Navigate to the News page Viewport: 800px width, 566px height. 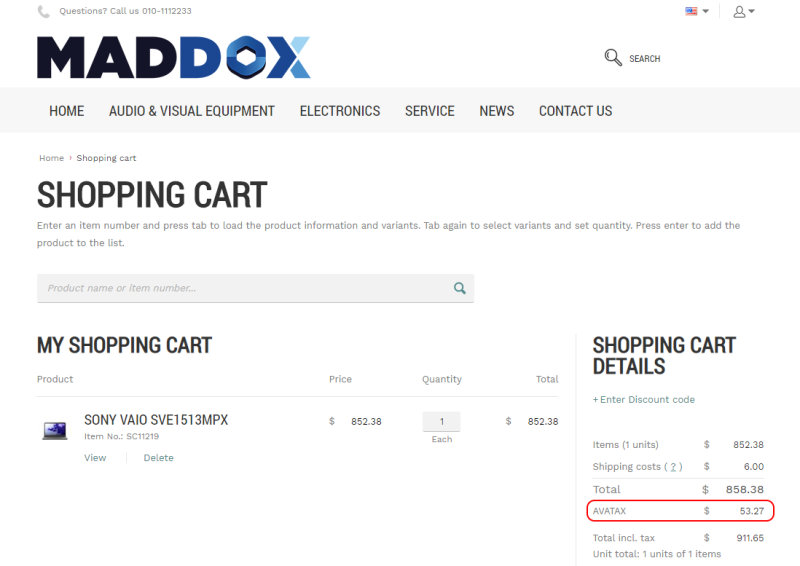496,111
